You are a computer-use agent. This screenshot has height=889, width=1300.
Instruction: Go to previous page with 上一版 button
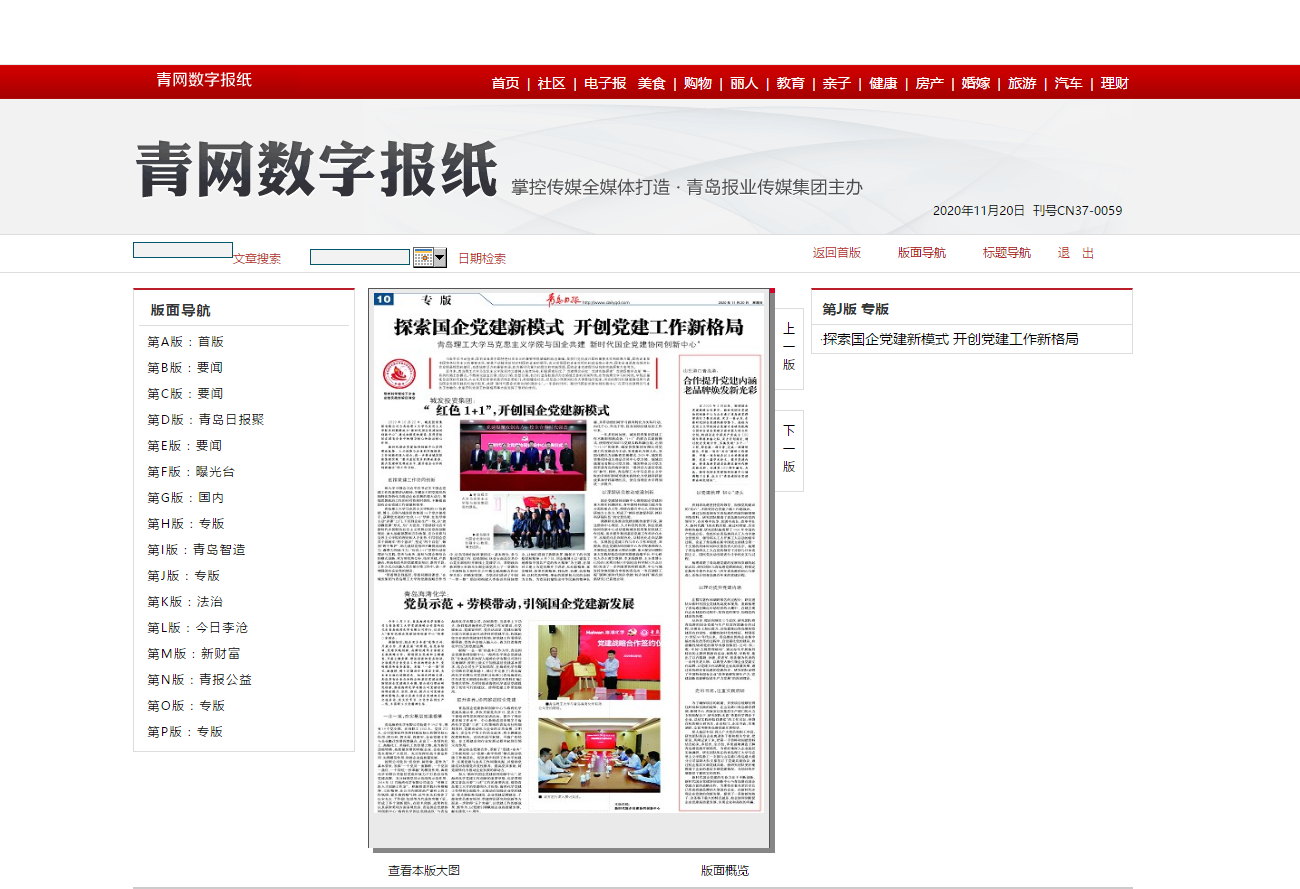789,346
